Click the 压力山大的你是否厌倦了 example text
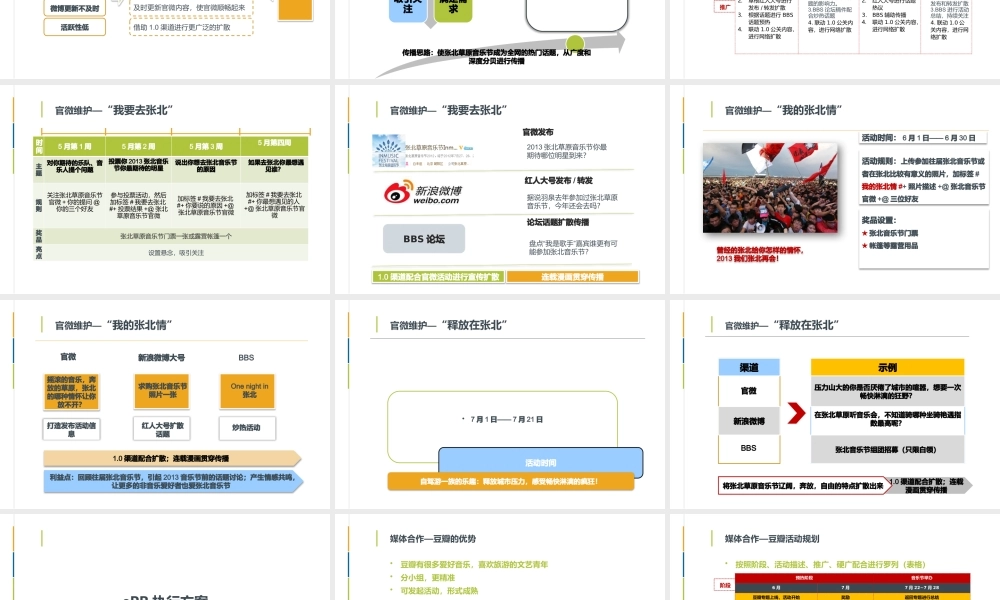This screenshot has width=1000, height=600. click(887, 391)
